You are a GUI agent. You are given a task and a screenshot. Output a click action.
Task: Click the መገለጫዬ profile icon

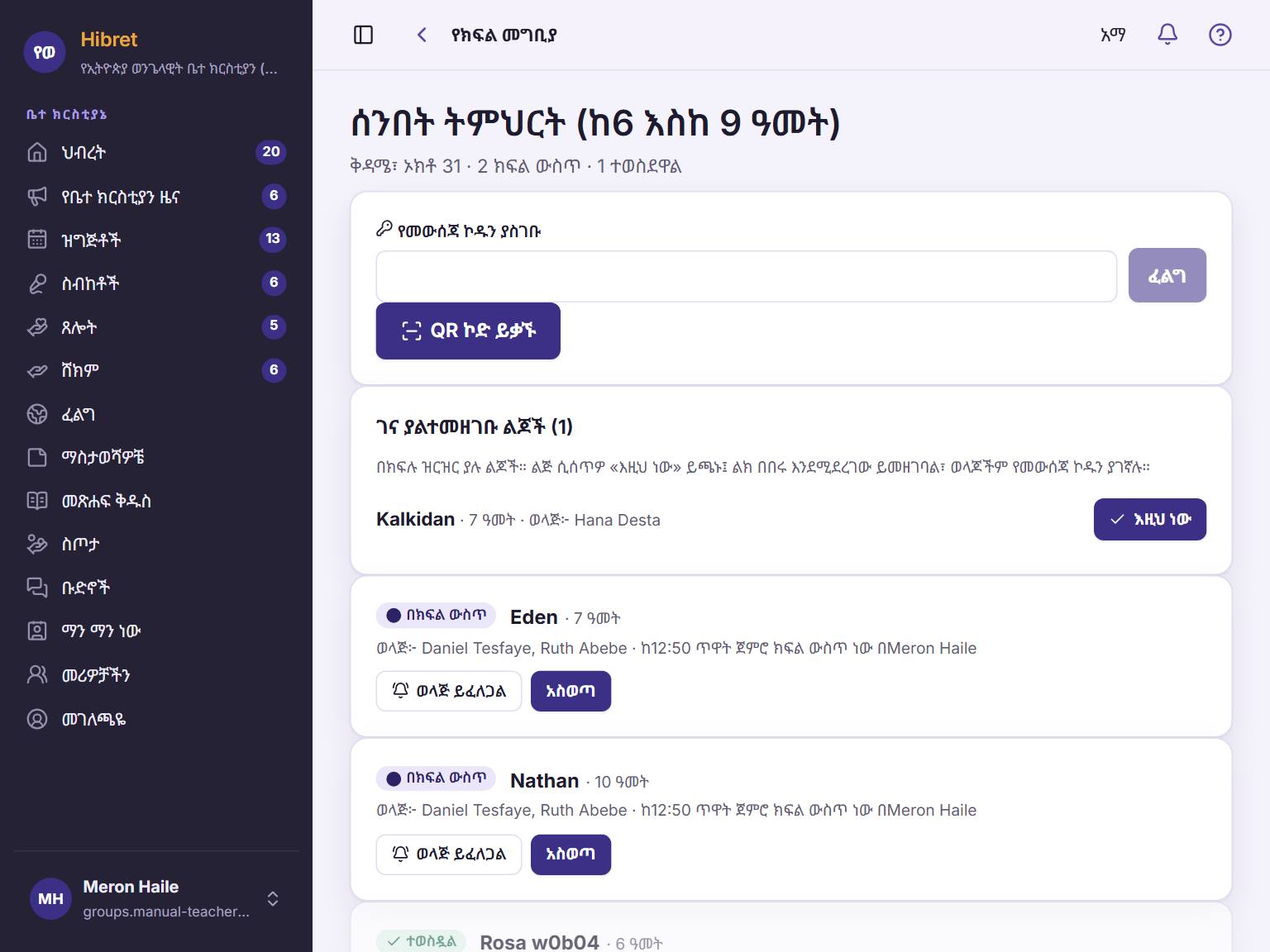click(x=37, y=719)
